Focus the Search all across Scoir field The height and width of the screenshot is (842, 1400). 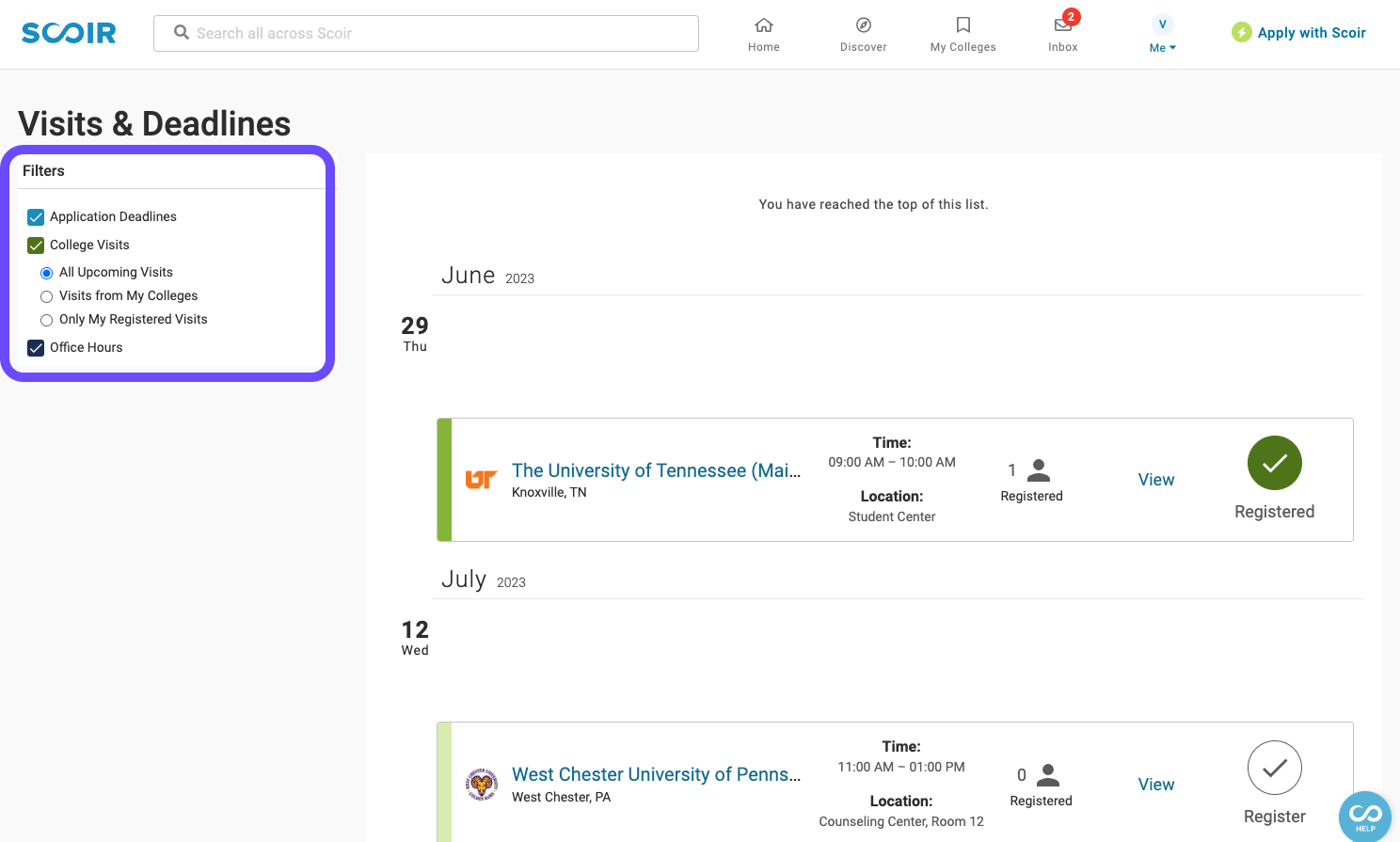coord(426,33)
